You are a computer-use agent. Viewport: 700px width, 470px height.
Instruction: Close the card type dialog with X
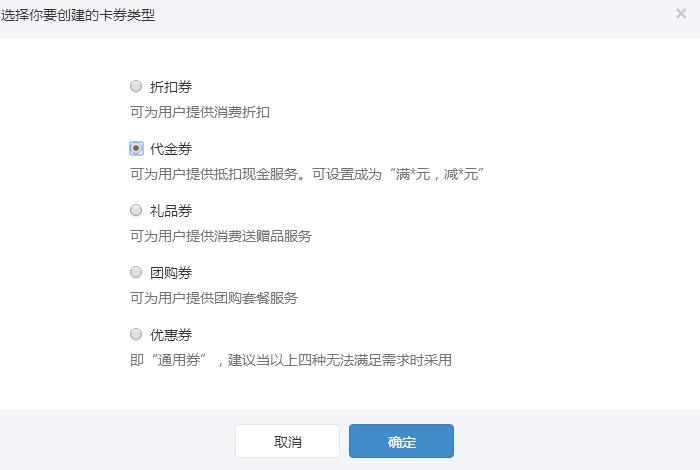click(x=681, y=14)
